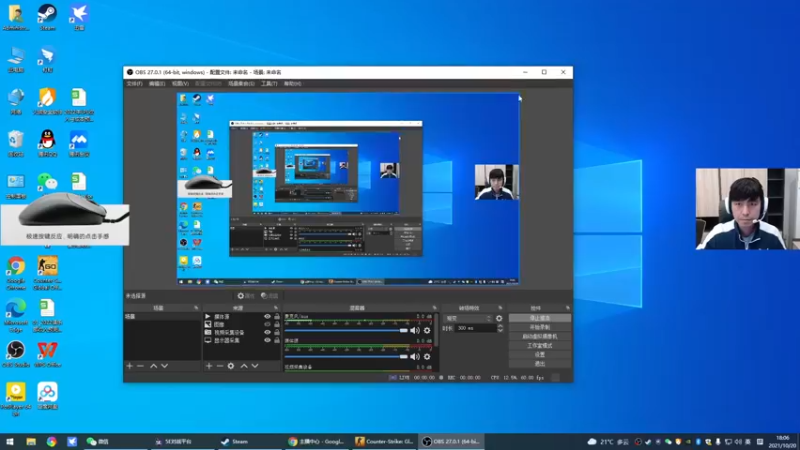The width and height of the screenshot is (800, 450).
Task: Open Counter-Strike Global Offensive desktop icon
Action: pyautogui.click(x=47, y=272)
